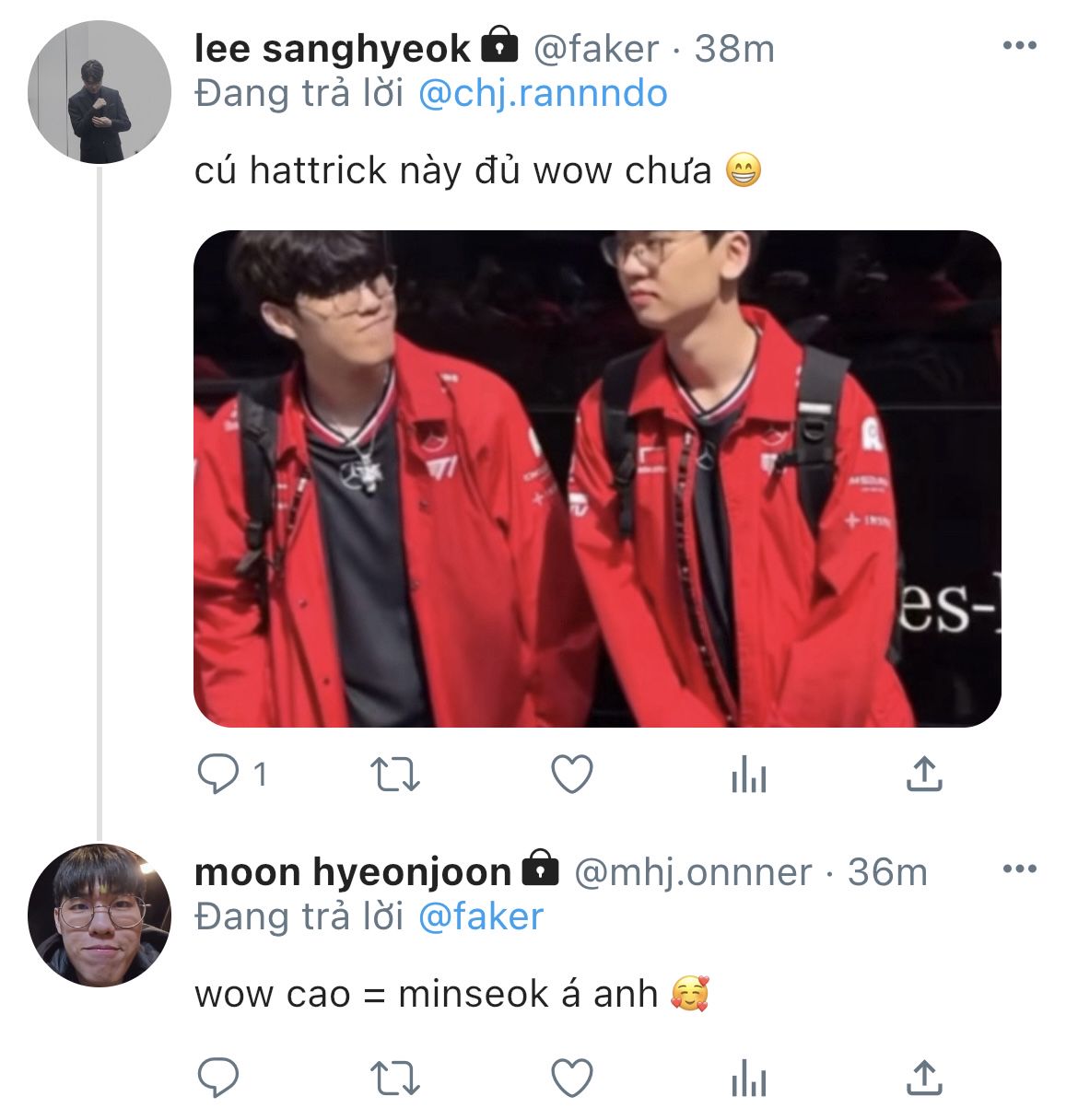View analytics for moon hyeonjoon's reply
The height and width of the screenshot is (1120, 1078).
pos(748,1079)
